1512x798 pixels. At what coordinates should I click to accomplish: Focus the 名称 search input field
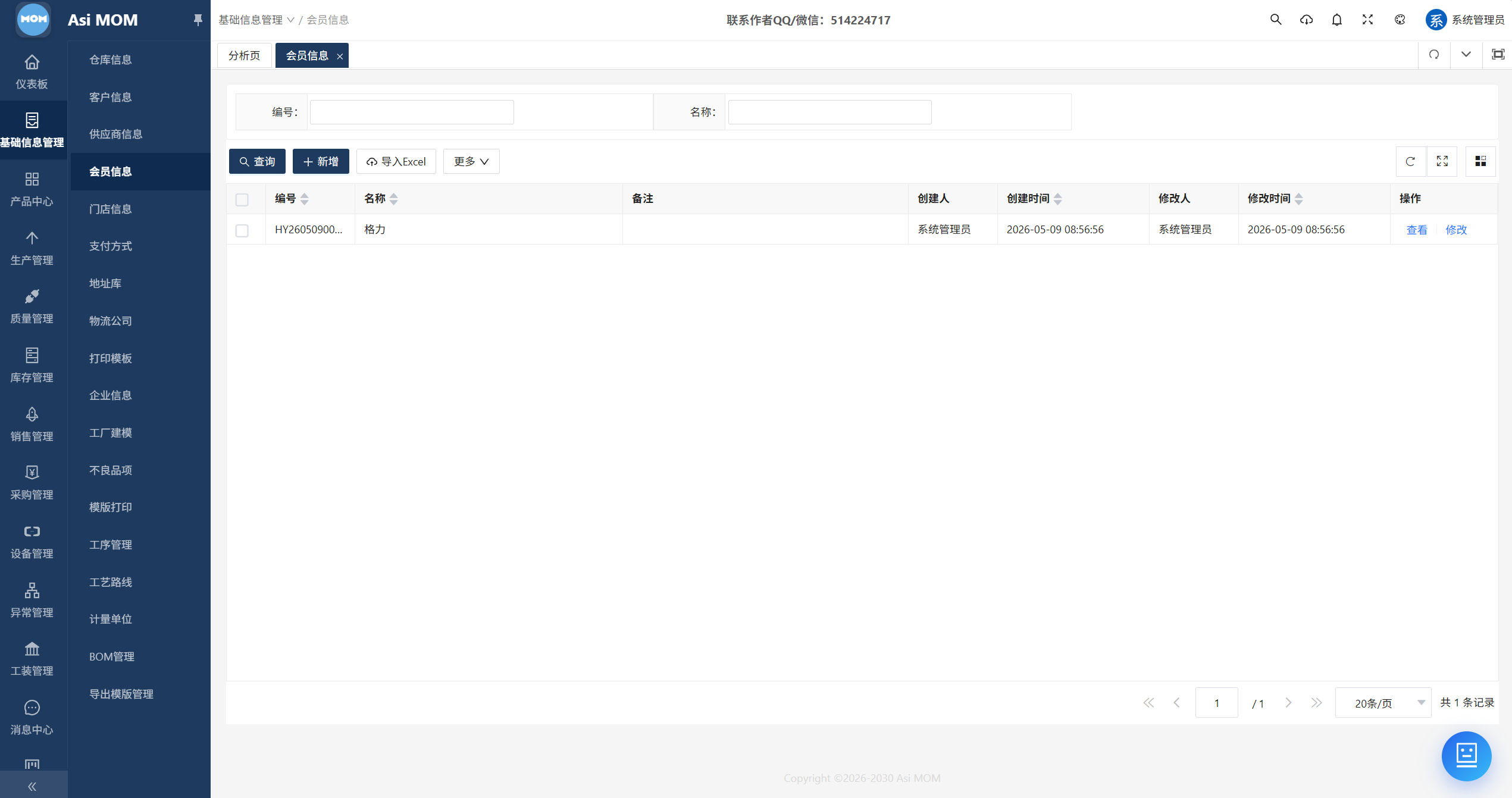(x=829, y=112)
